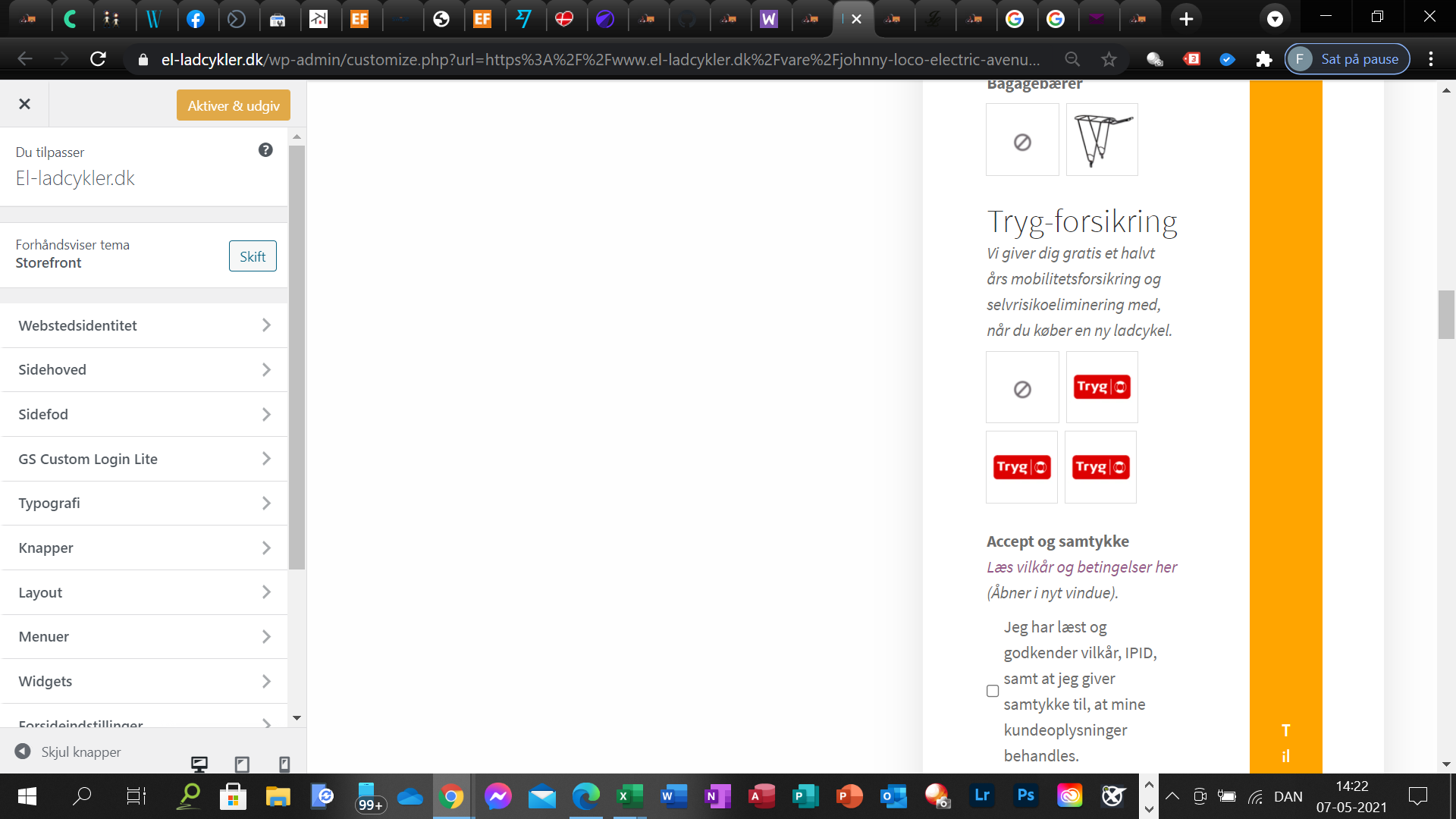
Task: Open the Layout settings section
Action: click(144, 592)
